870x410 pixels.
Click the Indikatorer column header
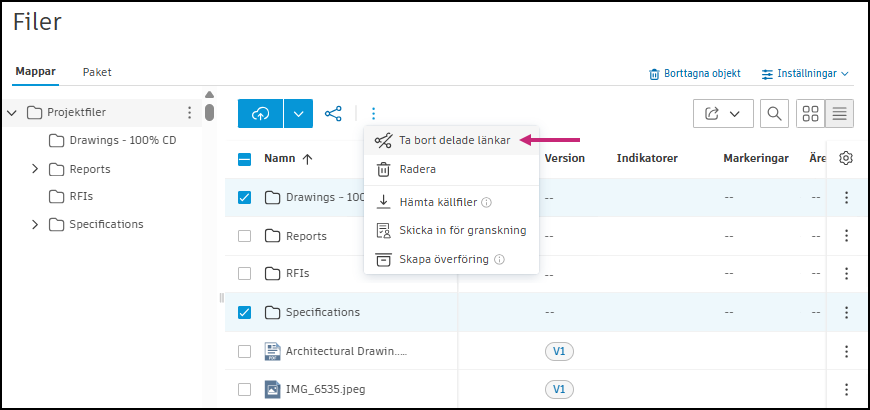648,158
